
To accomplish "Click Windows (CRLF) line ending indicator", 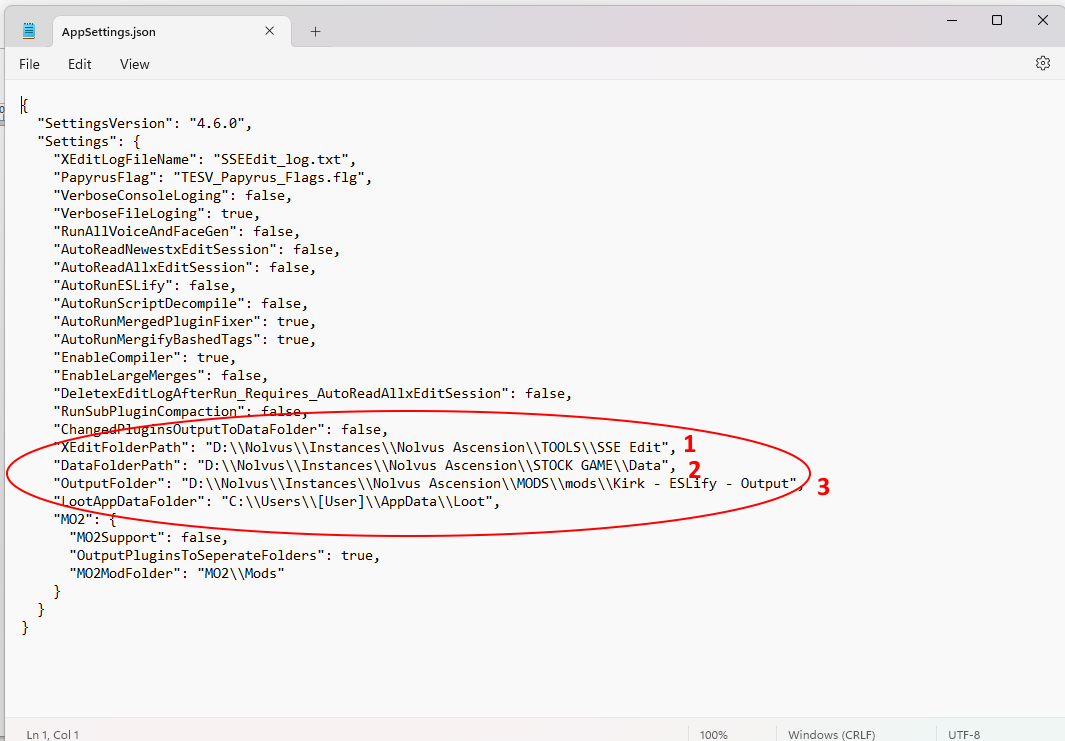I will (x=831, y=734).
